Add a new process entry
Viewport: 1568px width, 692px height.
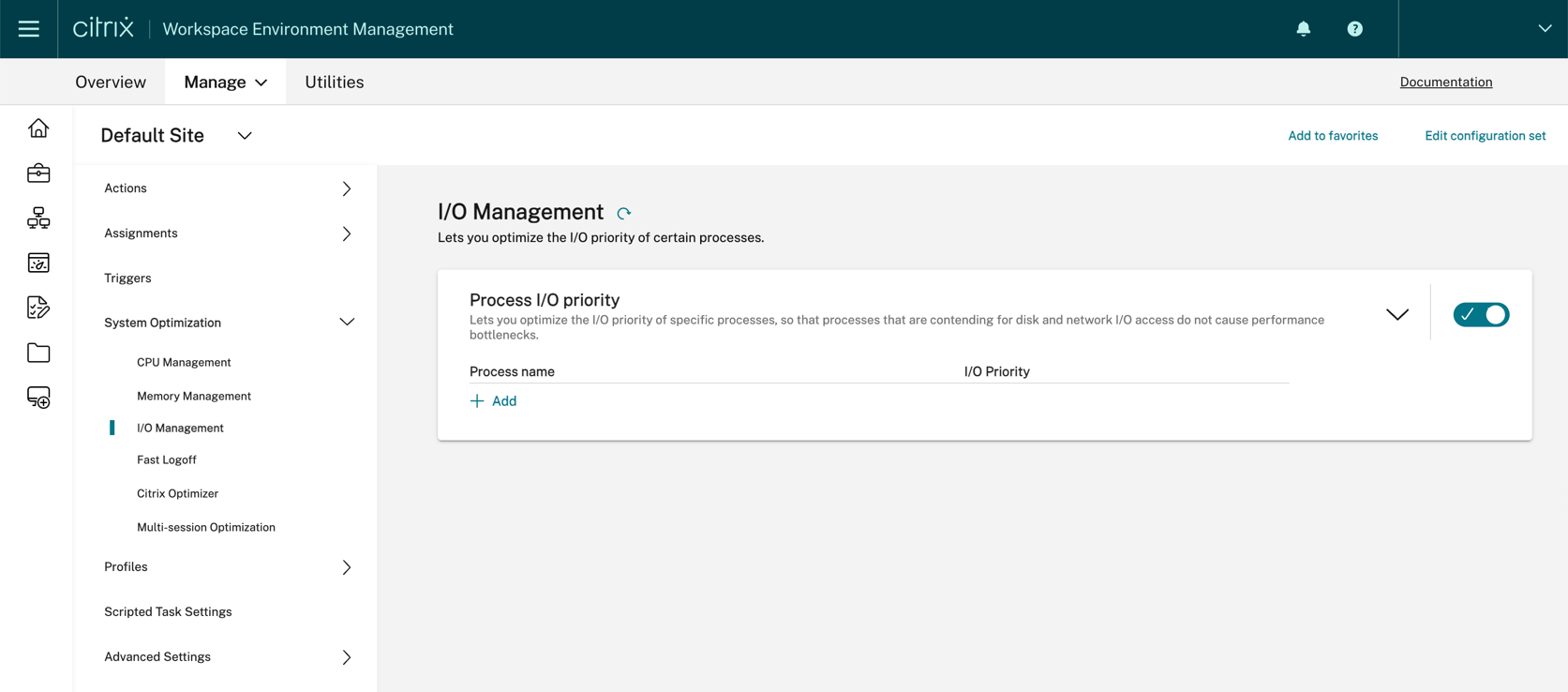(494, 401)
